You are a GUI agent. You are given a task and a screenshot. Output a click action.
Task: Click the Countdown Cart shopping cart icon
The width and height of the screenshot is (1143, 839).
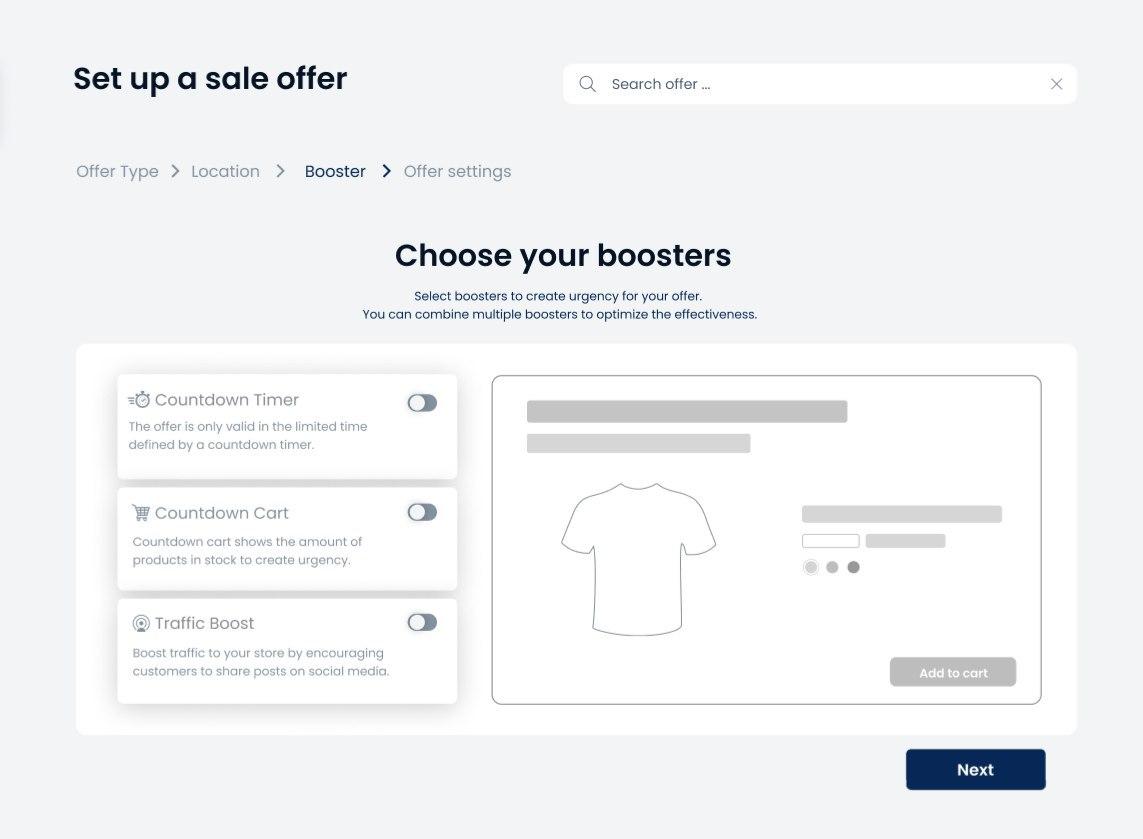pyautogui.click(x=141, y=513)
